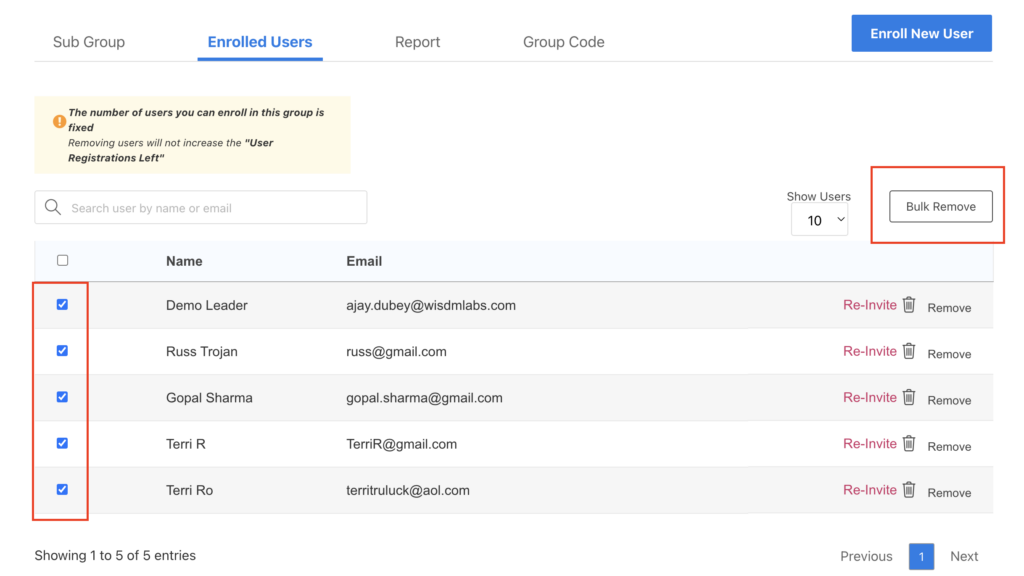This screenshot has height=576, width=1024.
Task: Click the search magnifier icon
Action: (53, 208)
